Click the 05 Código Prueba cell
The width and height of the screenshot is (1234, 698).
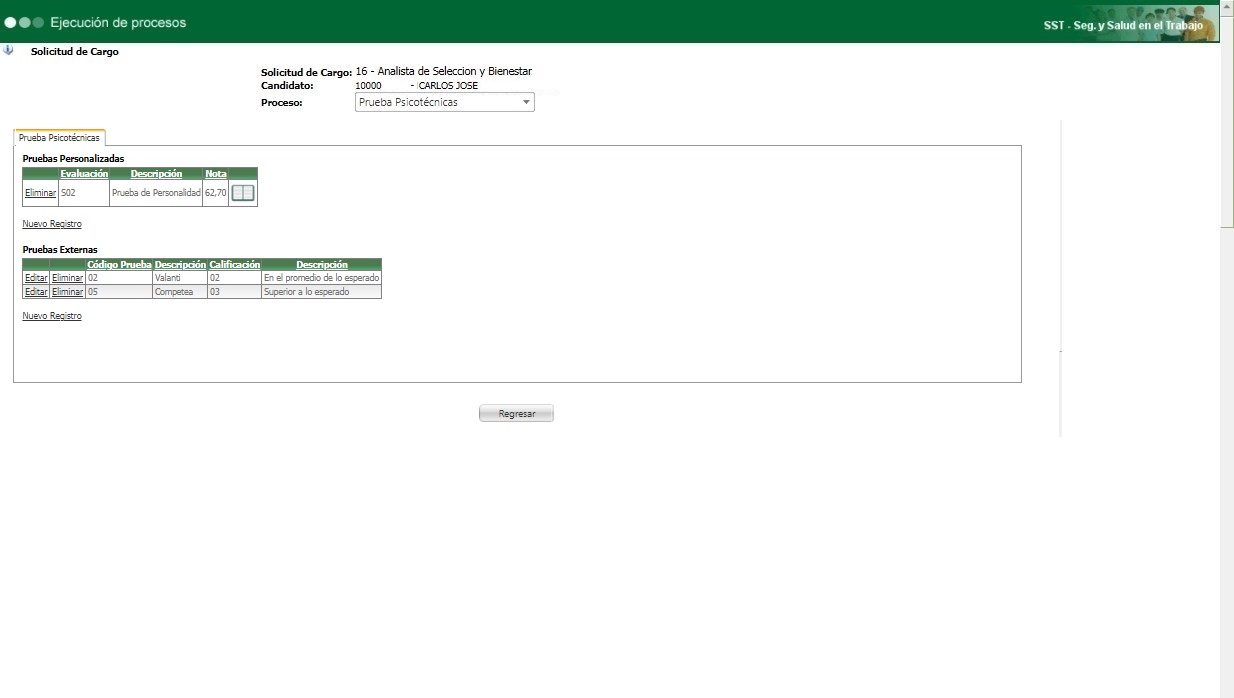point(119,292)
